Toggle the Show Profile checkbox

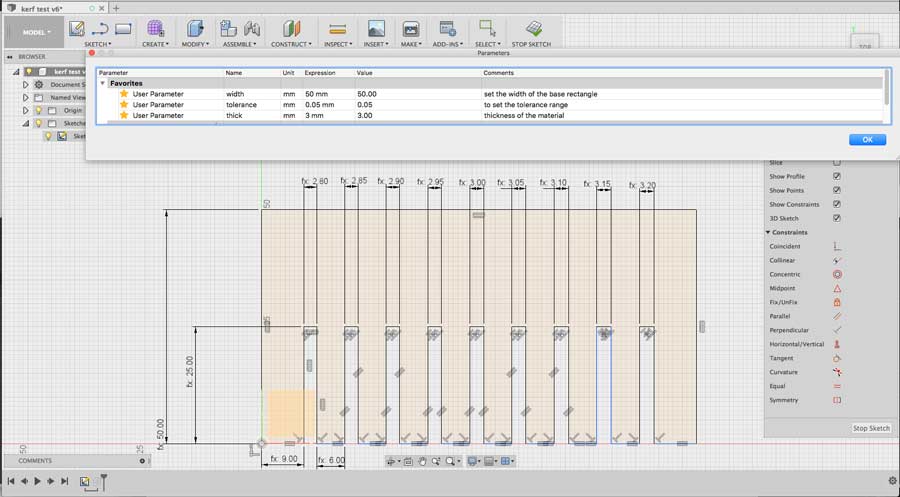pyautogui.click(x=837, y=176)
